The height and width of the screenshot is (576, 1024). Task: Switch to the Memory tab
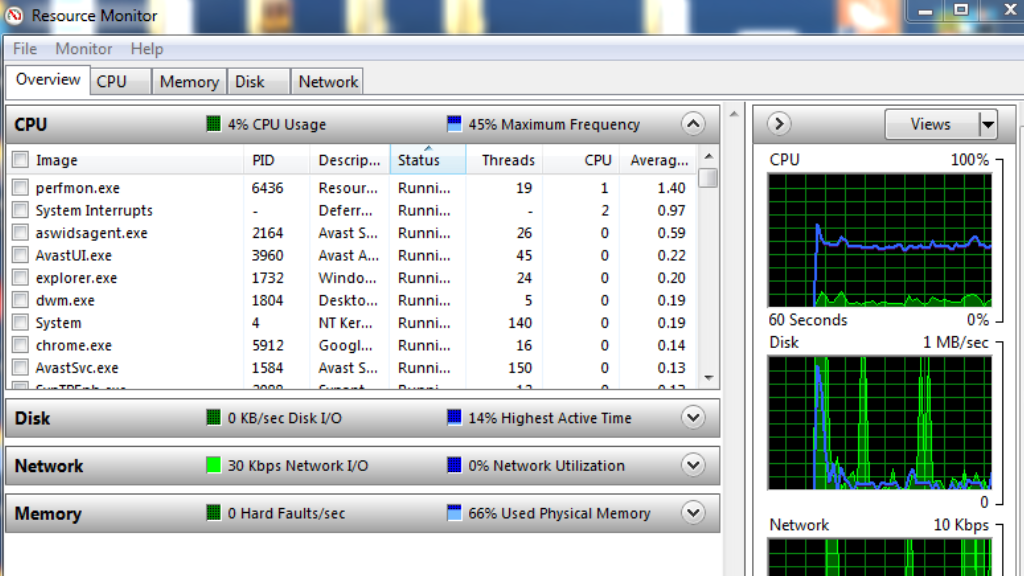coord(188,81)
